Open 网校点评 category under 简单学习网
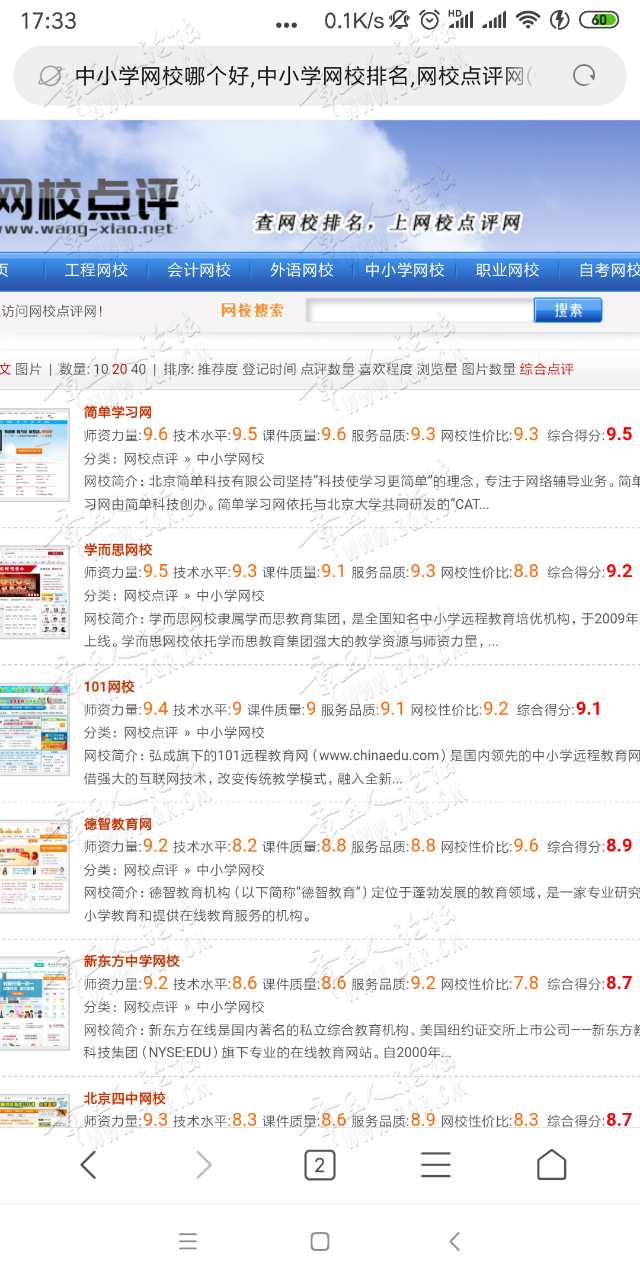640x1280 pixels. (x=151, y=458)
